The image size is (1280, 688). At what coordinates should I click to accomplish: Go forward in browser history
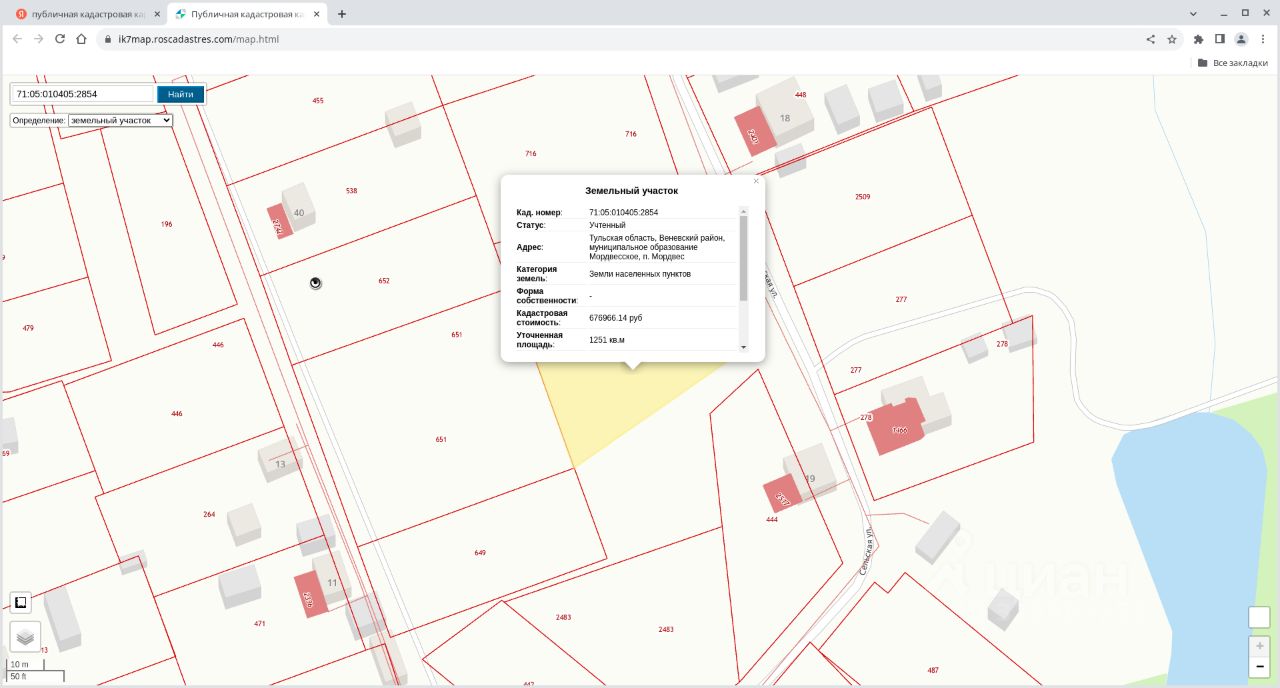pos(38,39)
